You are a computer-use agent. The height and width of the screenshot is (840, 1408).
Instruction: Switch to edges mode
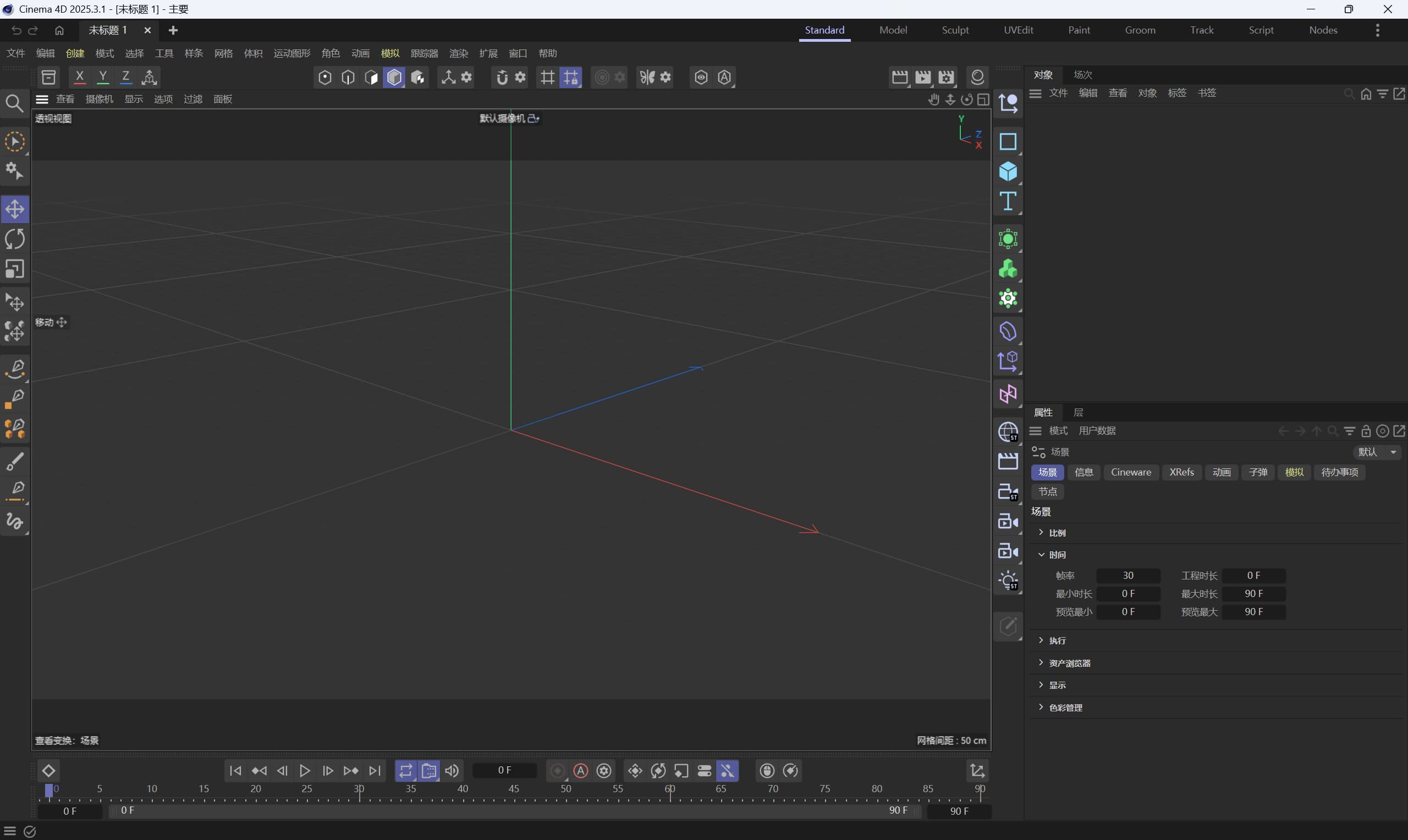(348, 77)
